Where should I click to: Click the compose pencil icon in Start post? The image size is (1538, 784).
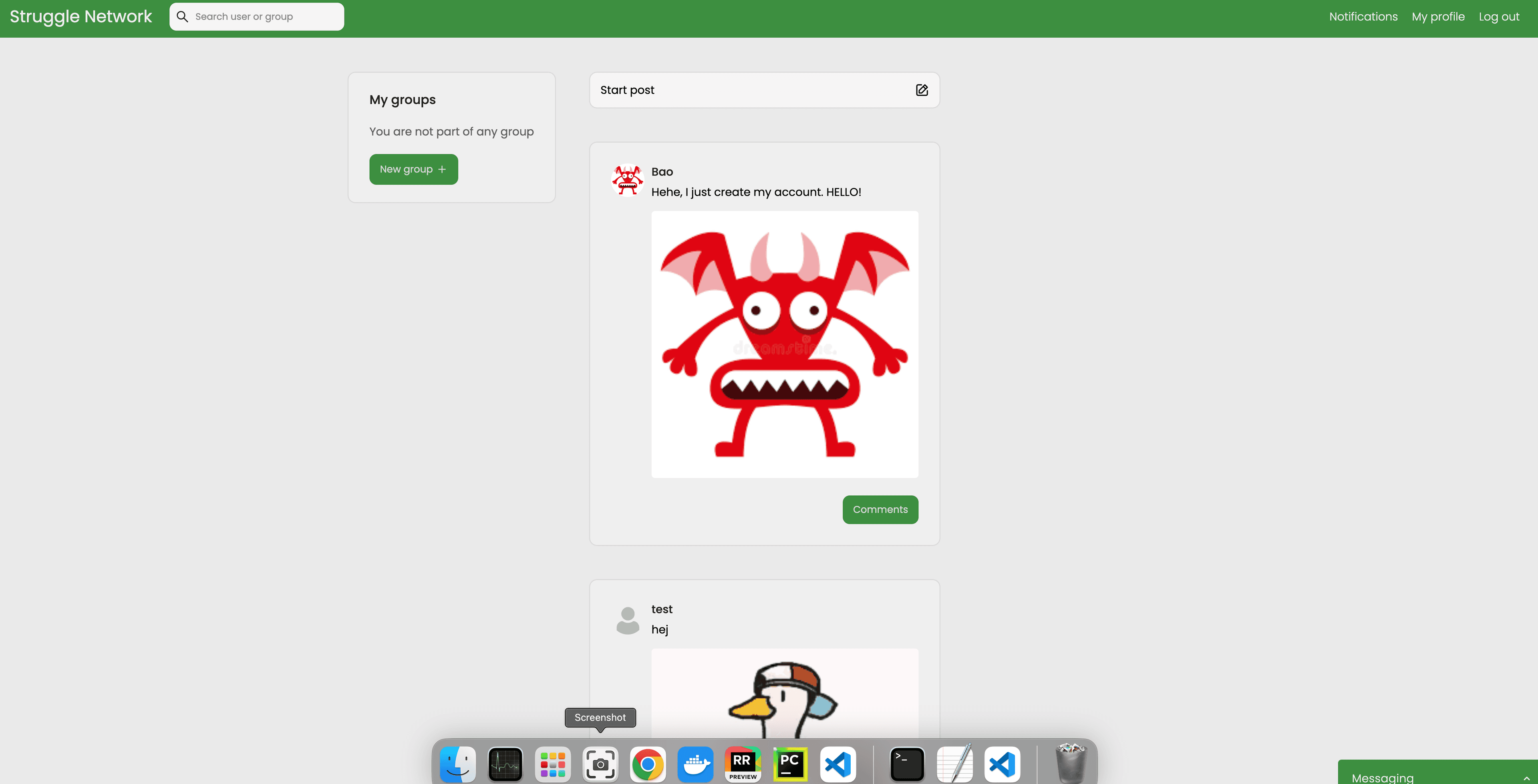point(921,90)
